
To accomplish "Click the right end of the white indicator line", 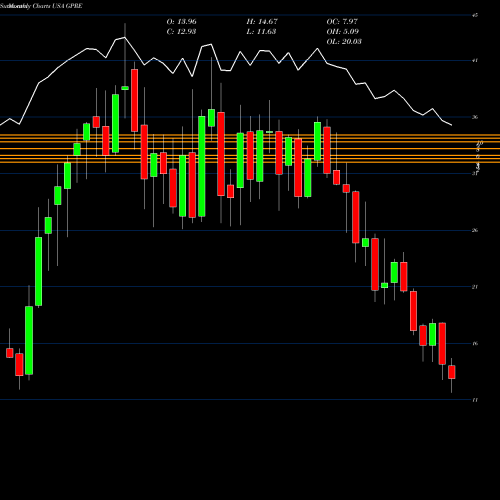I will tap(451, 125).
